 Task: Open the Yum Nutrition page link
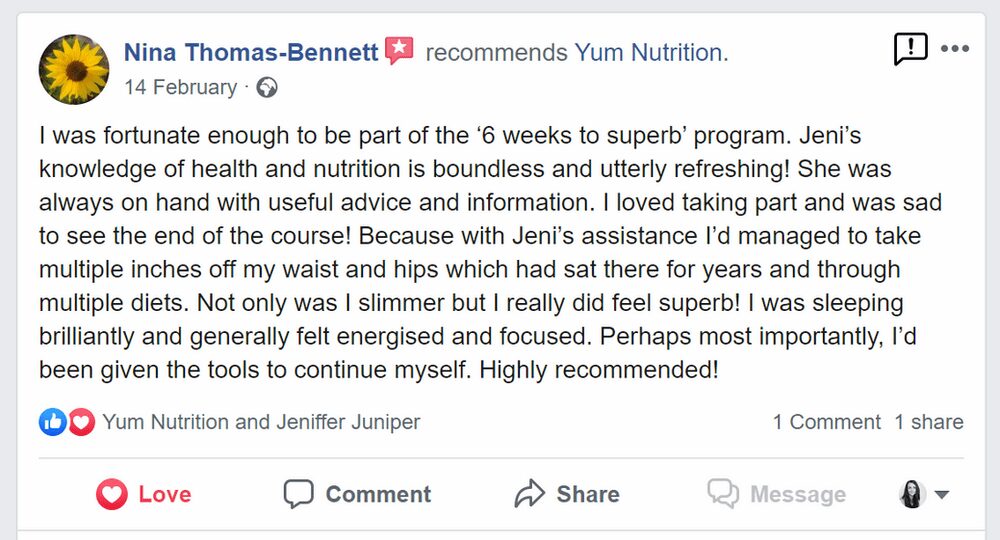pos(651,52)
